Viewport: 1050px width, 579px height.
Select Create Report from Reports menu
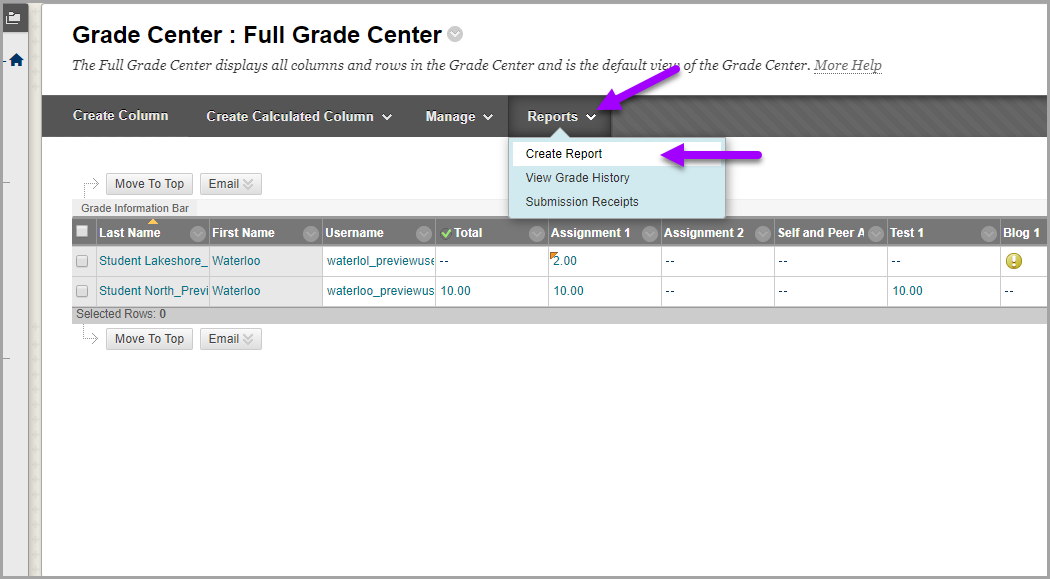coord(564,154)
